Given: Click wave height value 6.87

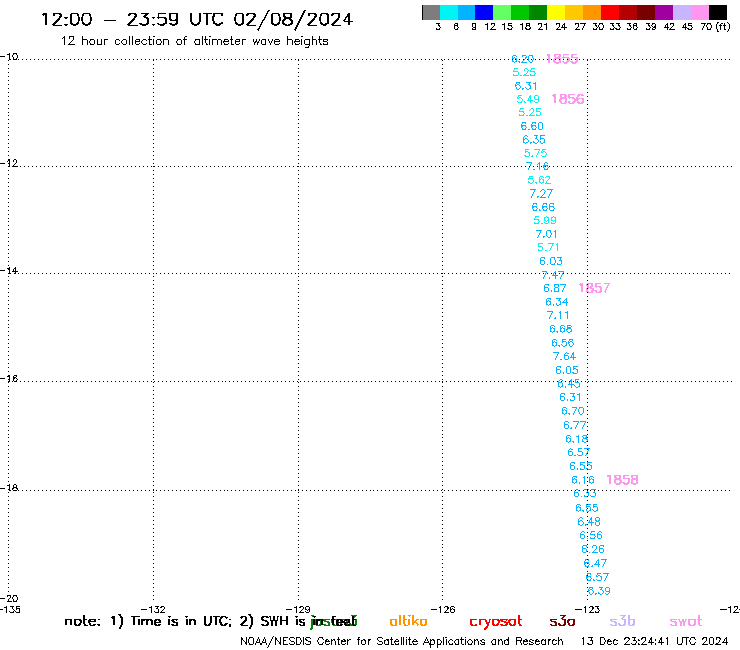Looking at the screenshot, I should (555, 288).
